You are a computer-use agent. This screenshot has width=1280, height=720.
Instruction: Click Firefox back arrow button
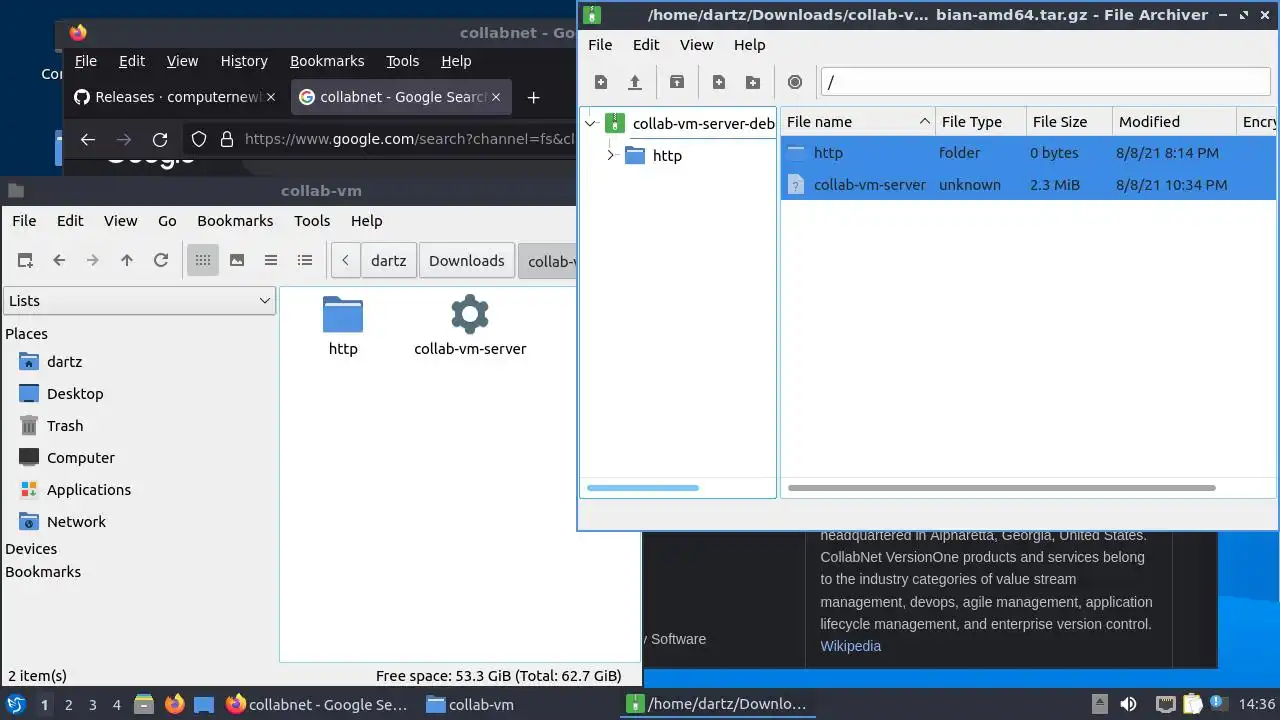pyautogui.click(x=88, y=139)
